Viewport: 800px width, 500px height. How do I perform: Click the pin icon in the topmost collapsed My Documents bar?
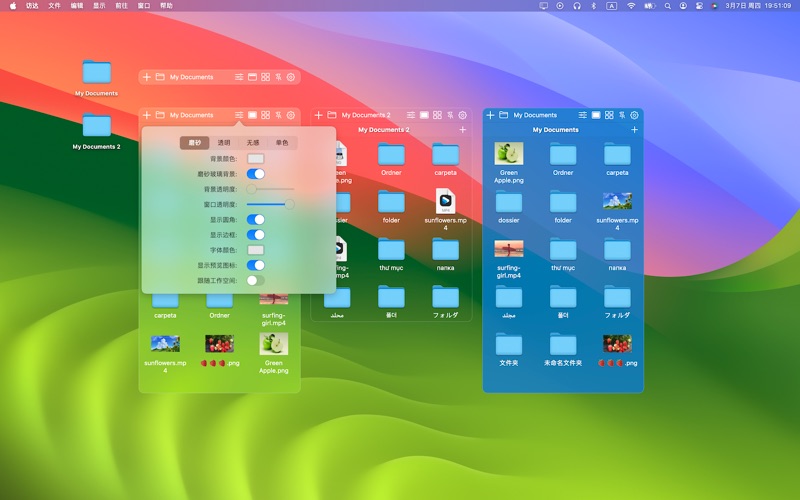click(278, 77)
